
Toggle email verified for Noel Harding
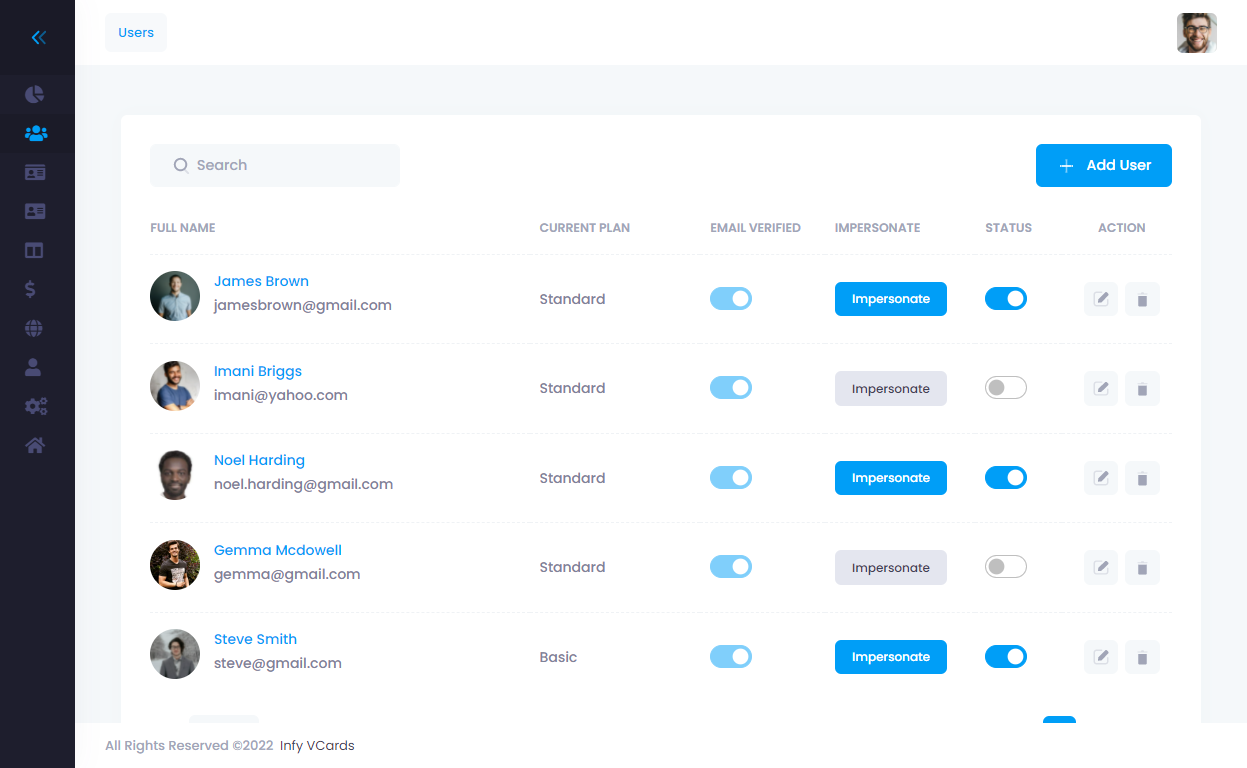[730, 478]
